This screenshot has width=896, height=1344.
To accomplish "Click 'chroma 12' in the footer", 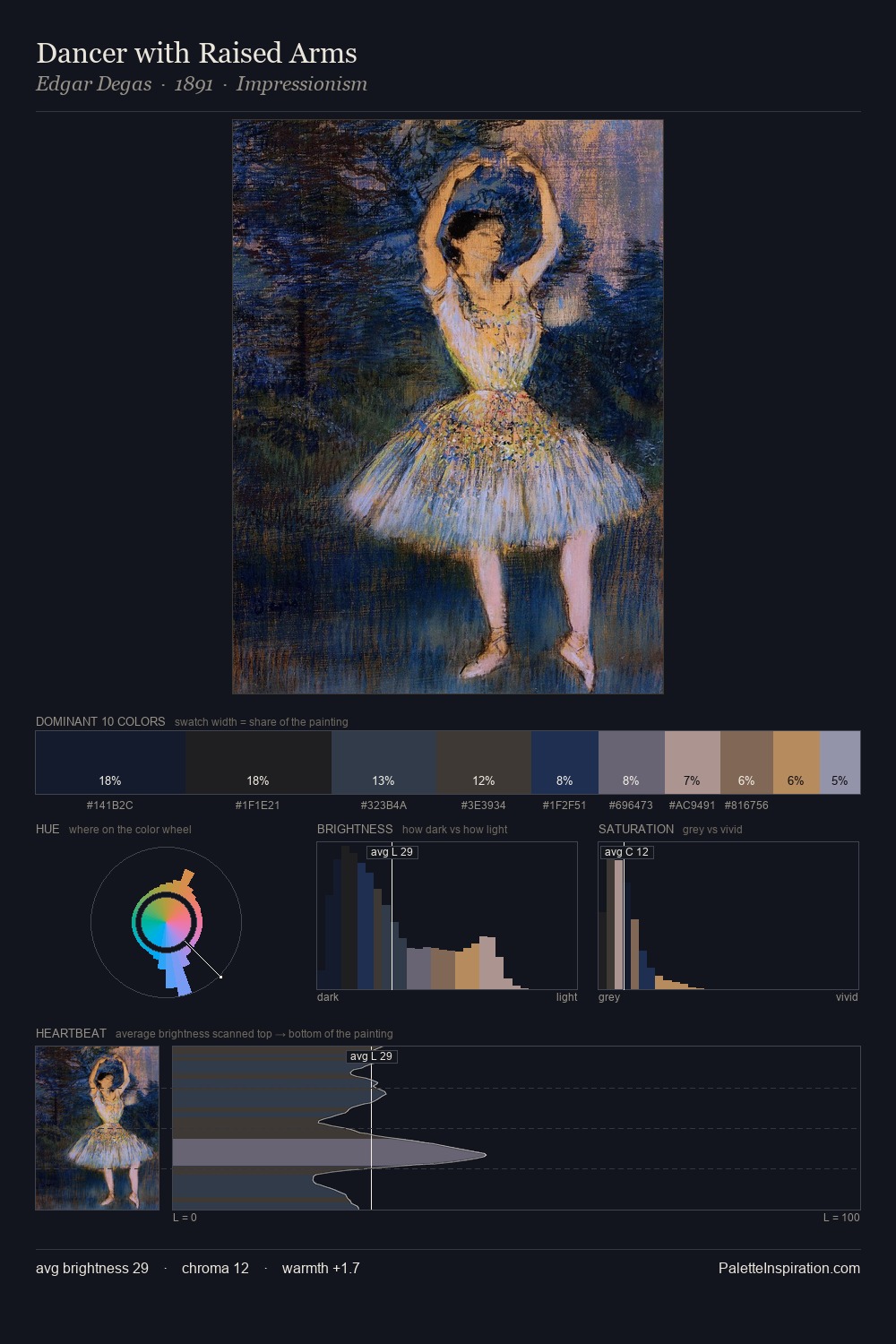I will tap(215, 1268).
